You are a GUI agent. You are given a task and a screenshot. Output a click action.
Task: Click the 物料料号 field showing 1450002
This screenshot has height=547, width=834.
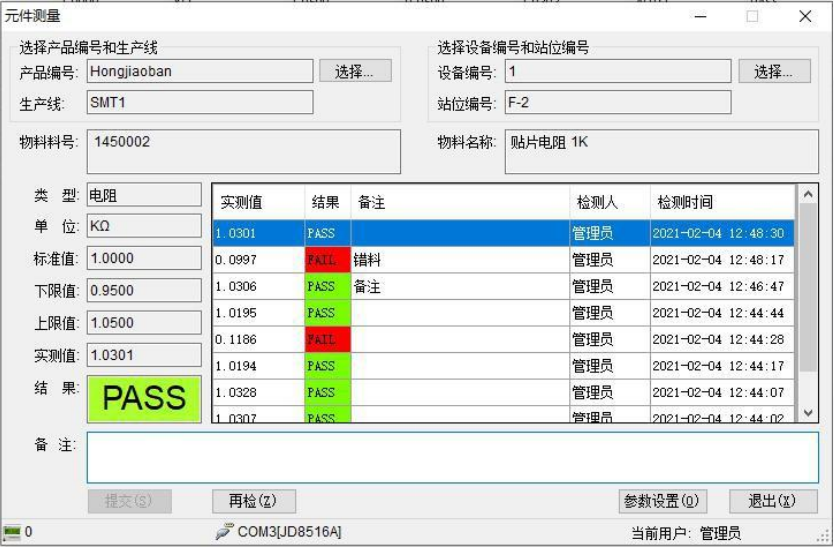coord(243,151)
